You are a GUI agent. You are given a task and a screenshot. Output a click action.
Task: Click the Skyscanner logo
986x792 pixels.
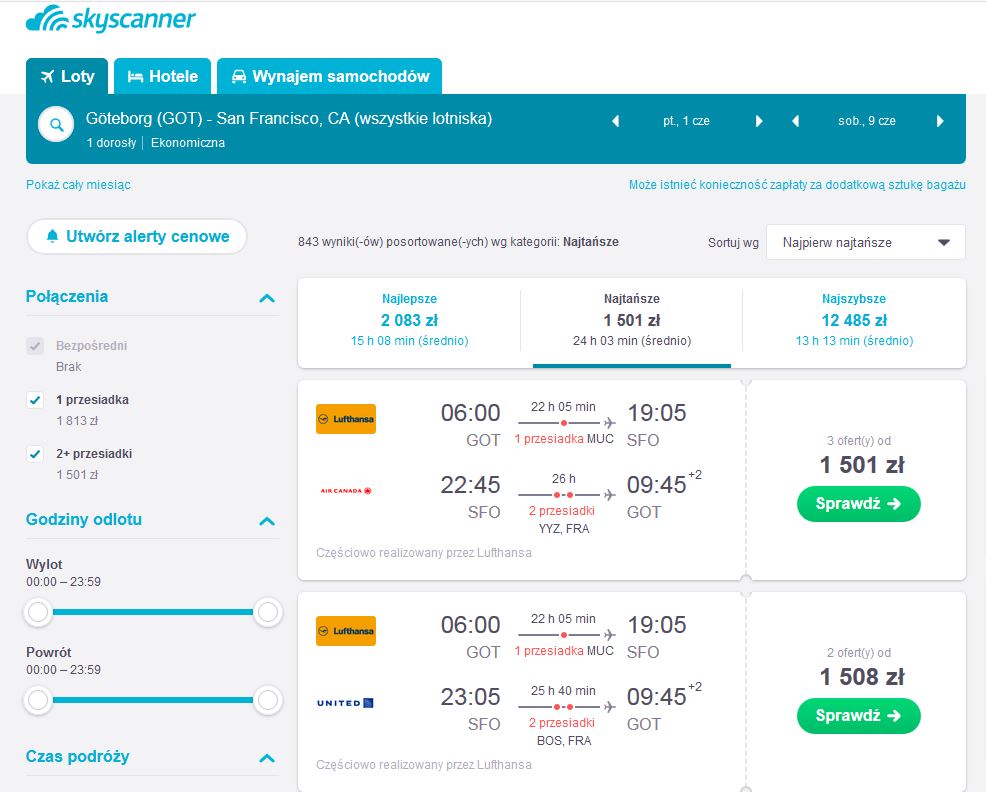pos(111,19)
